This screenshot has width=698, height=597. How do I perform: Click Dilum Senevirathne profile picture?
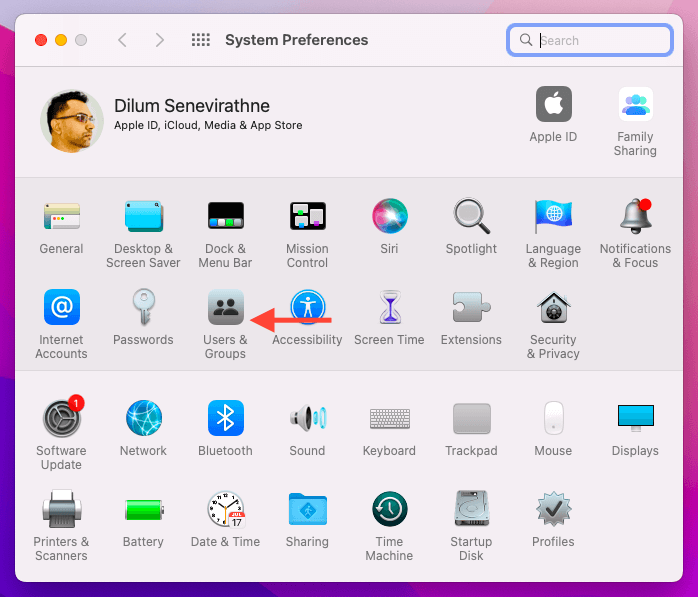point(72,121)
